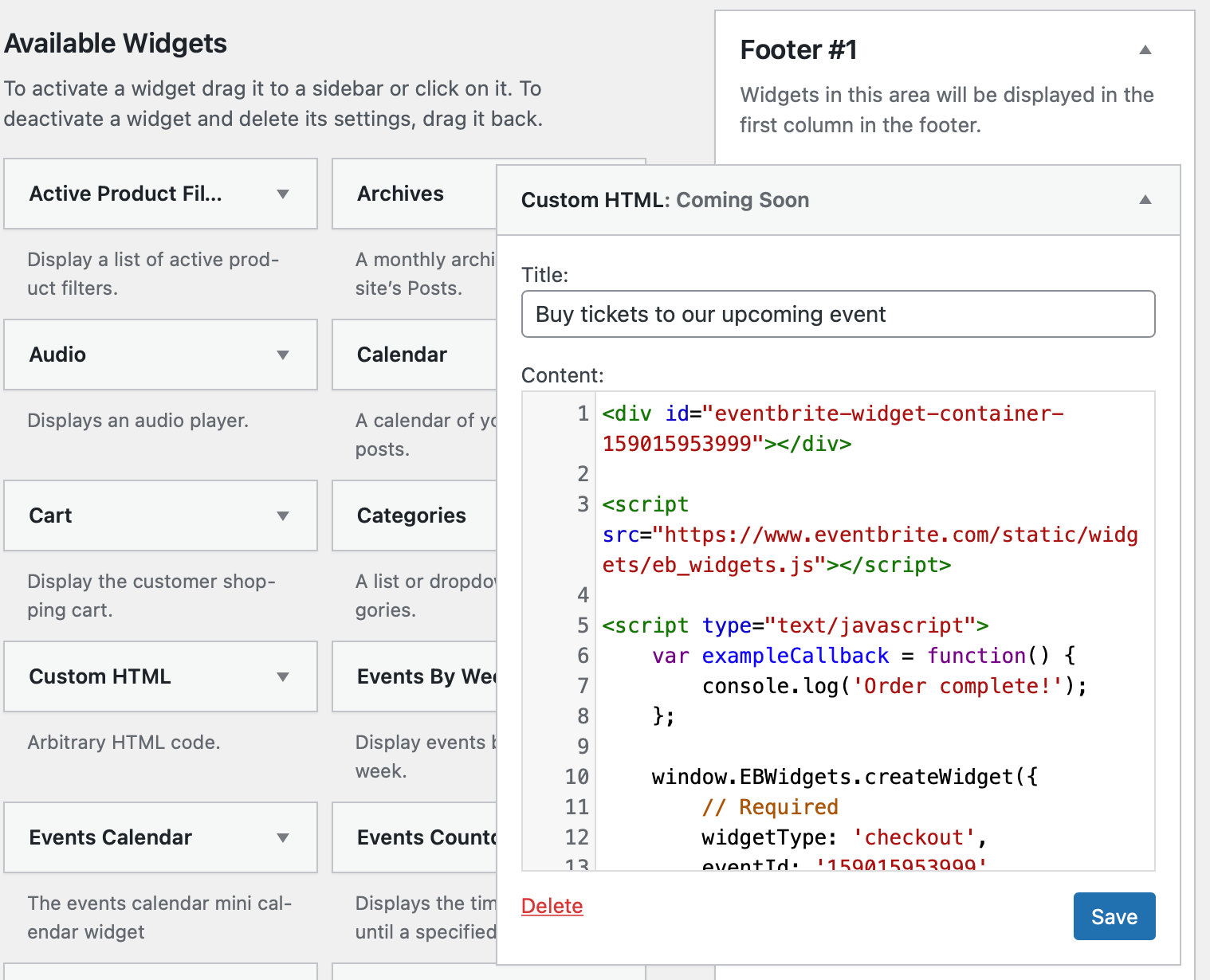
Task: Expand the Active Product Filters widget arrow
Action: click(283, 194)
